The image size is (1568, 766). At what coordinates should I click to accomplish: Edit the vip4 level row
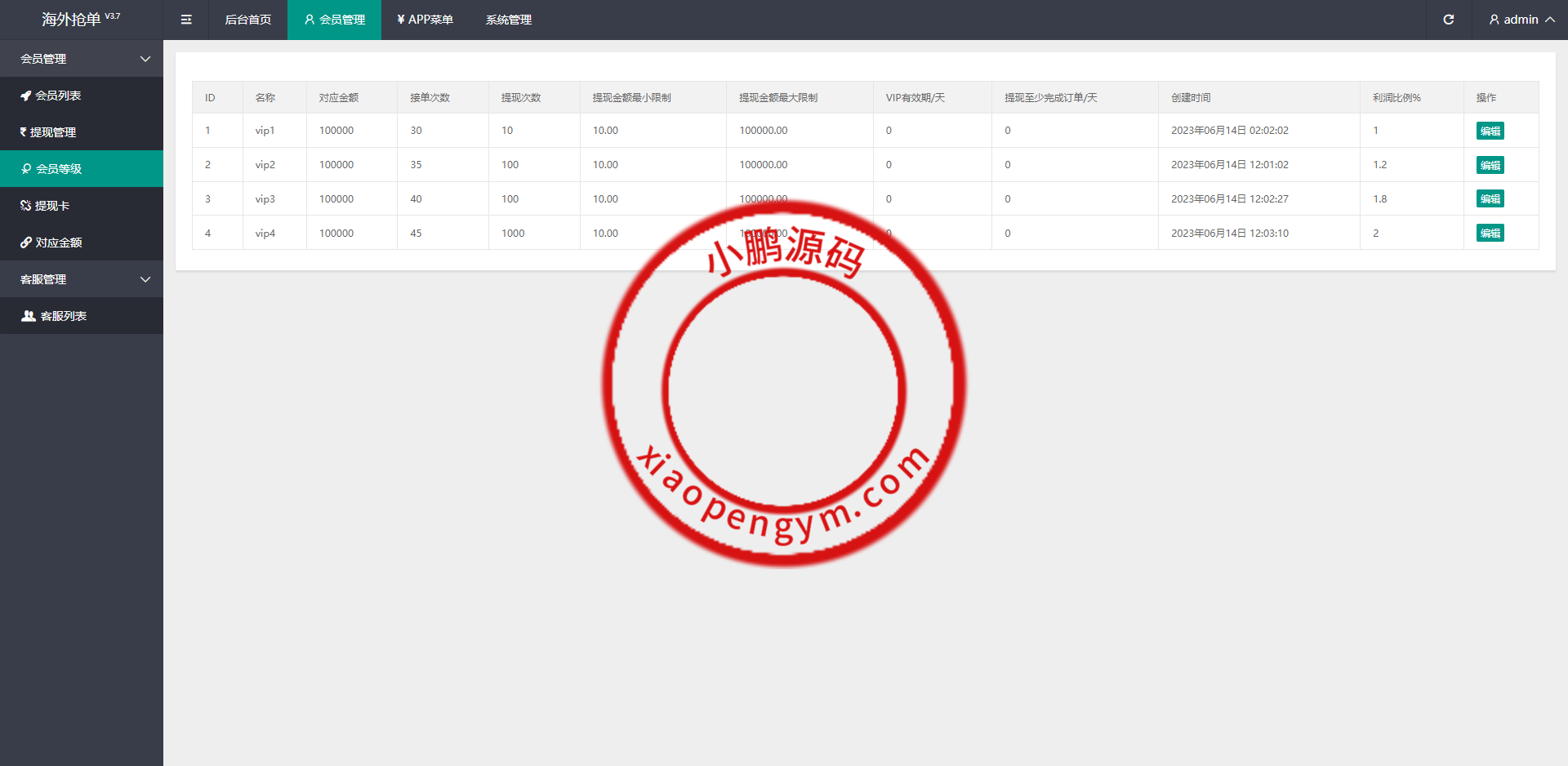(x=1490, y=234)
